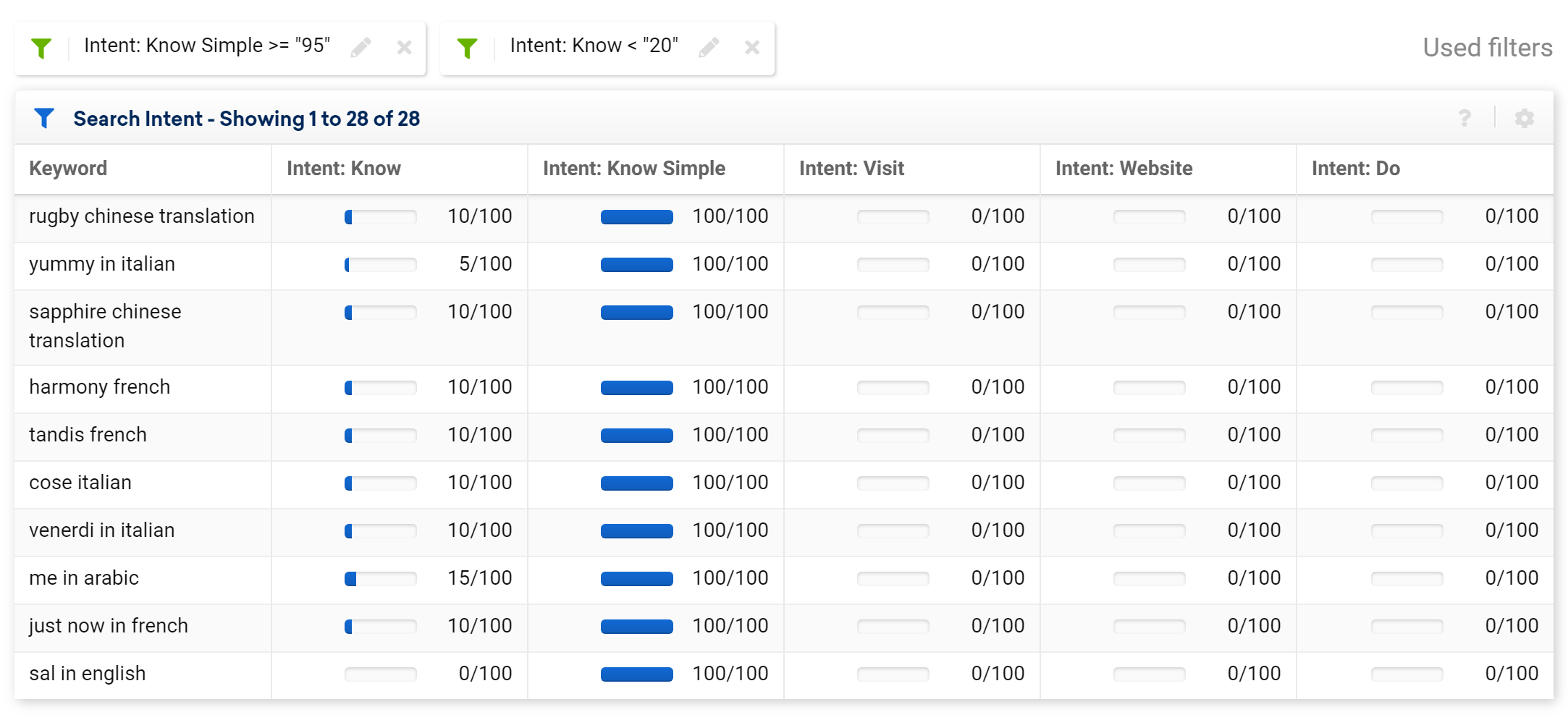Select keyword 'sal in english'
Viewport: 1568px width, 728px height.
coord(88,674)
